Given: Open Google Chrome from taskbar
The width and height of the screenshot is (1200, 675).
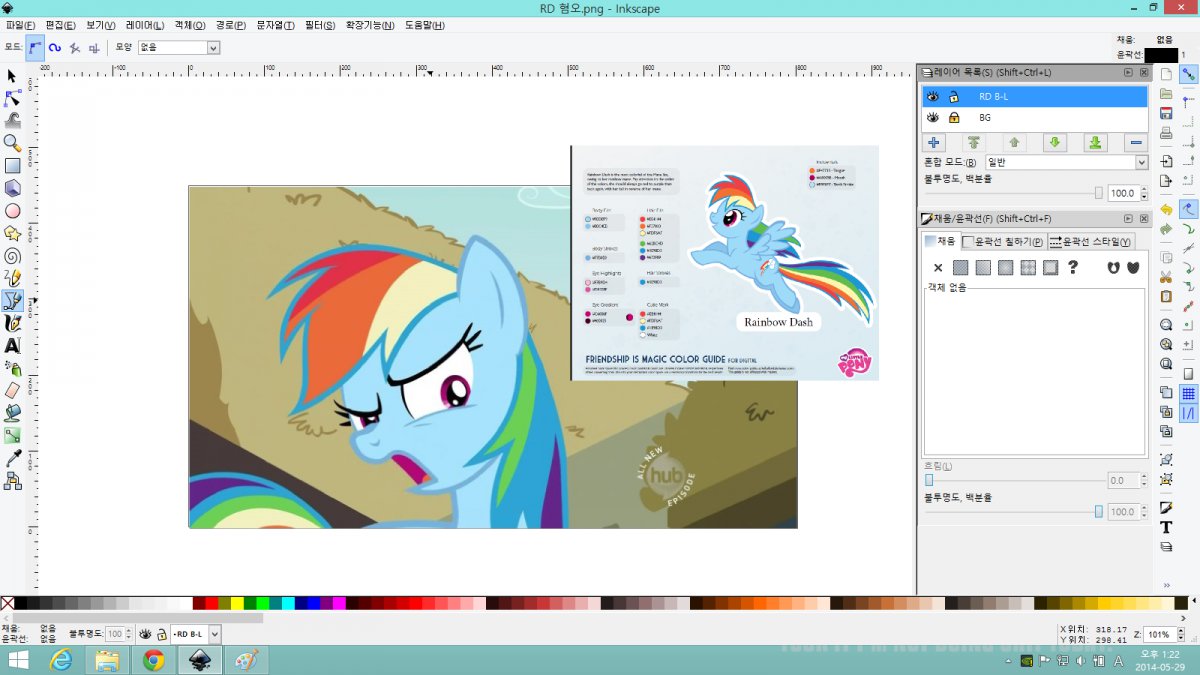Looking at the screenshot, I should pyautogui.click(x=153, y=660).
